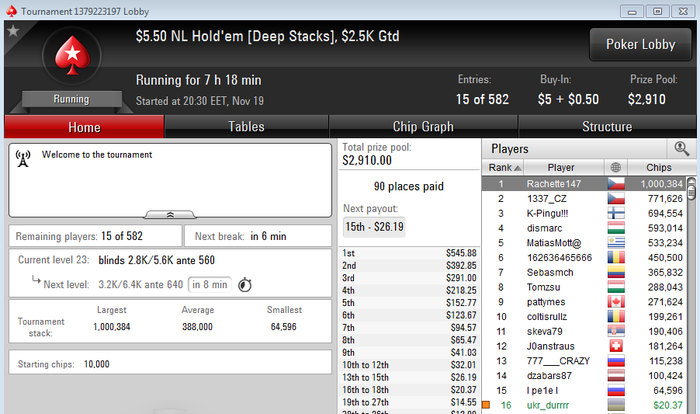Open the Chip Graph tab
The width and height of the screenshot is (700, 414).
(x=423, y=127)
